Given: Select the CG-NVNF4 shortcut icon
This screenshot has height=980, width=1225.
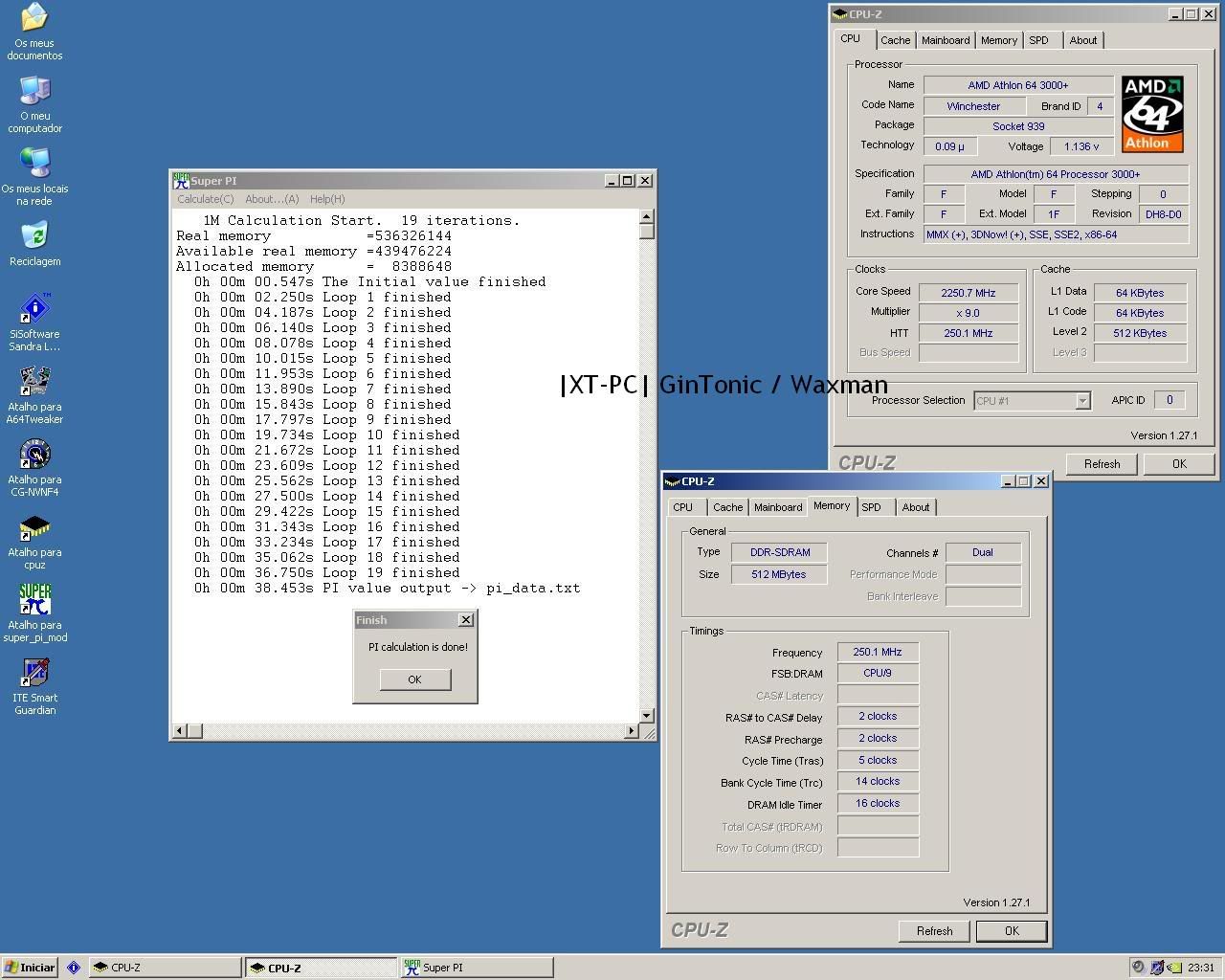Looking at the screenshot, I should click(x=34, y=467).
